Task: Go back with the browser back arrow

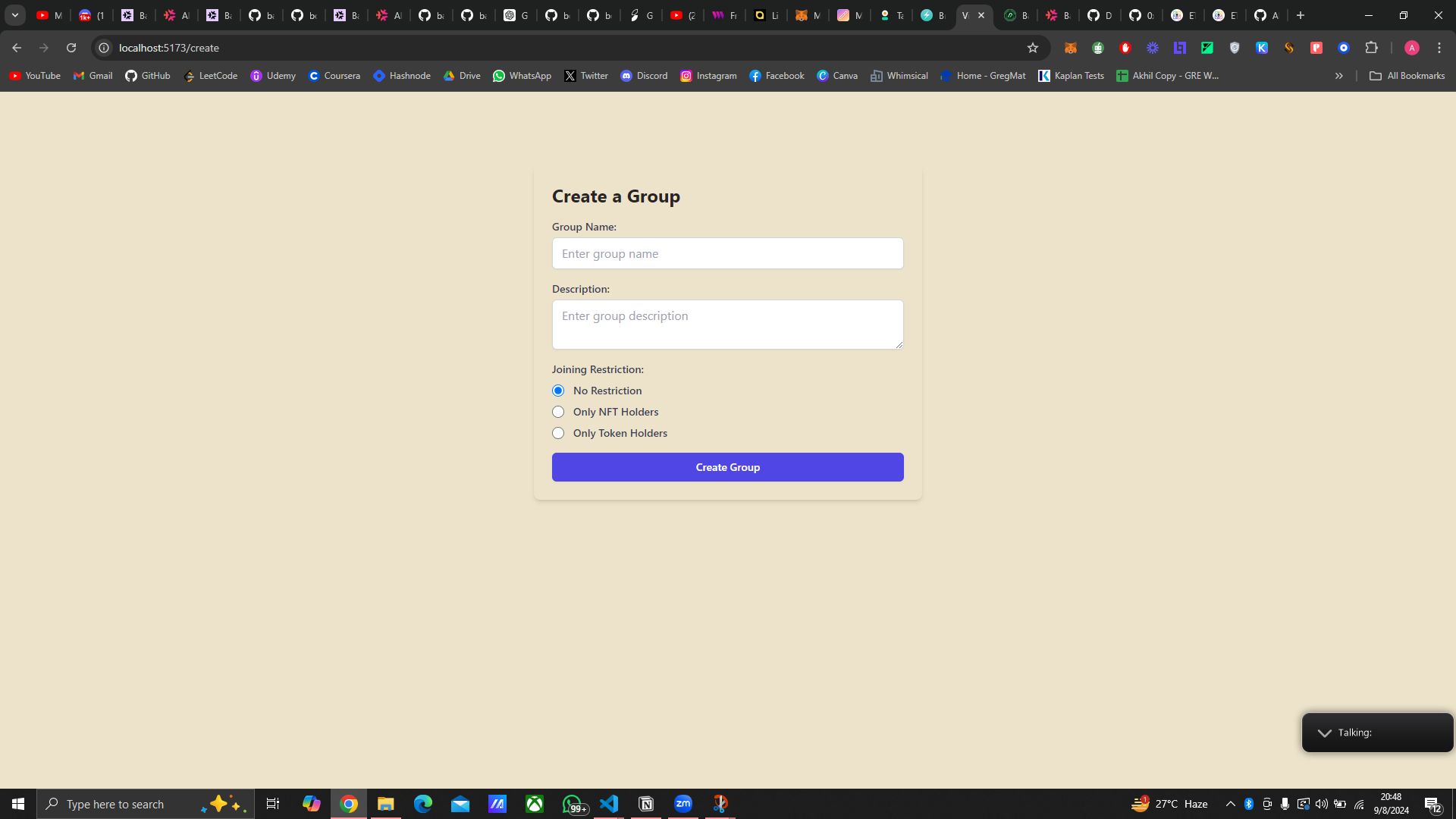Action: click(17, 48)
